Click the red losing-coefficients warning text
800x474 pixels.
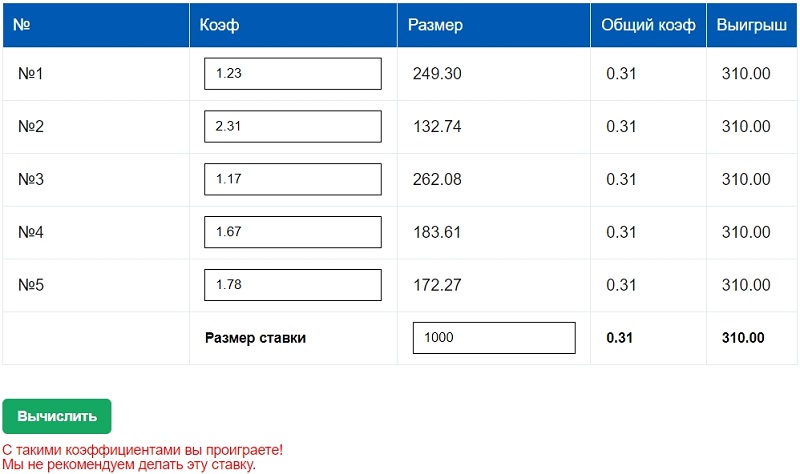pos(142,451)
